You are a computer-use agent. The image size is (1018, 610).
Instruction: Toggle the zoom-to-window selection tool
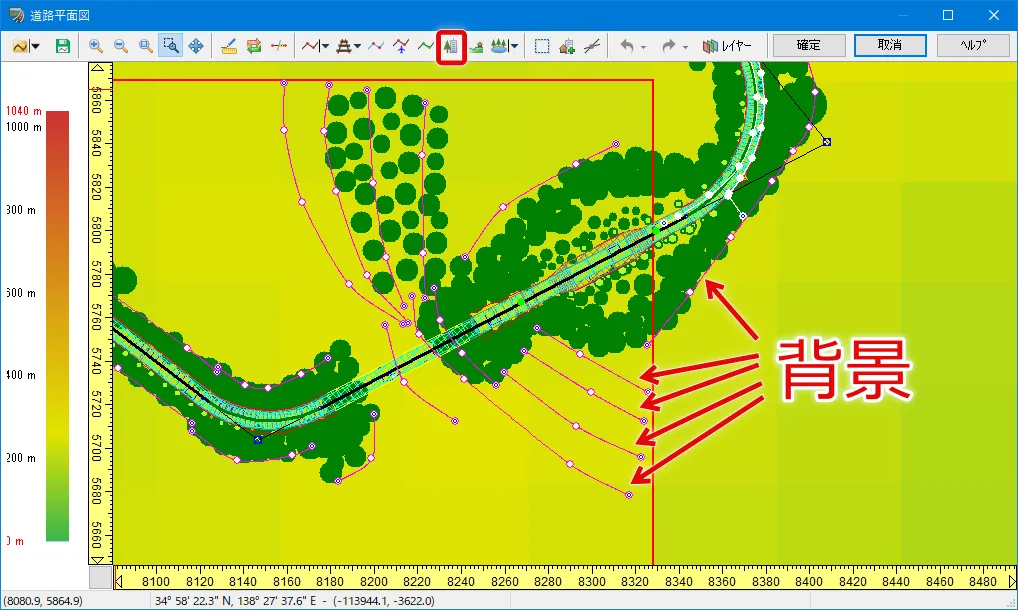[x=171, y=46]
